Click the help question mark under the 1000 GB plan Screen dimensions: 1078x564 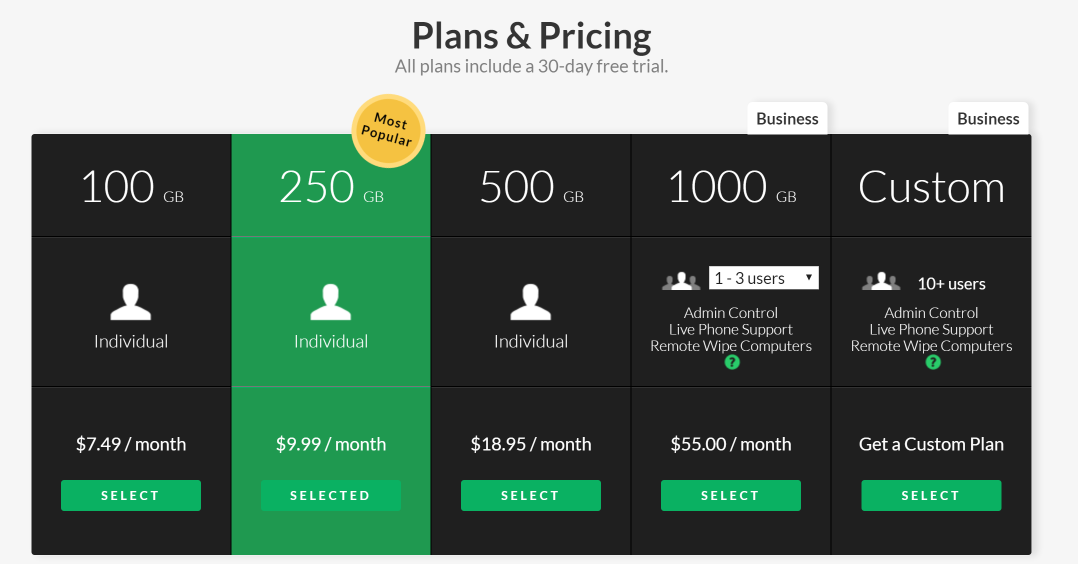click(x=732, y=362)
